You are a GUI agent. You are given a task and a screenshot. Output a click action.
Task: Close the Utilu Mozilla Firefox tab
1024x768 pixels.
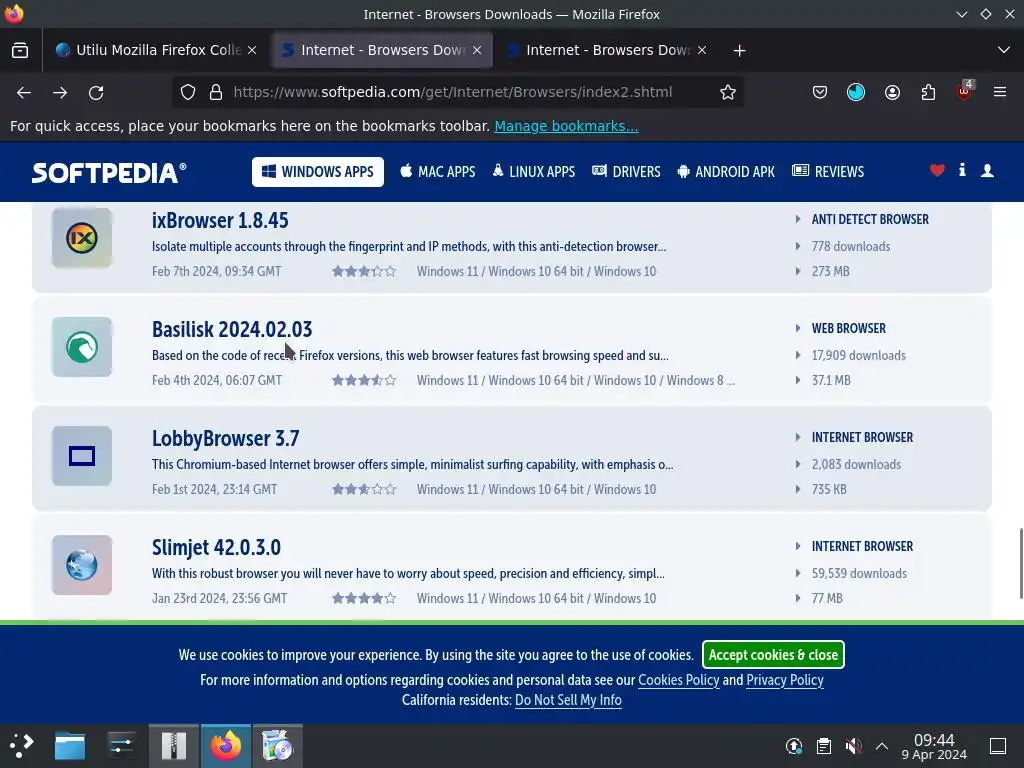pos(252,50)
